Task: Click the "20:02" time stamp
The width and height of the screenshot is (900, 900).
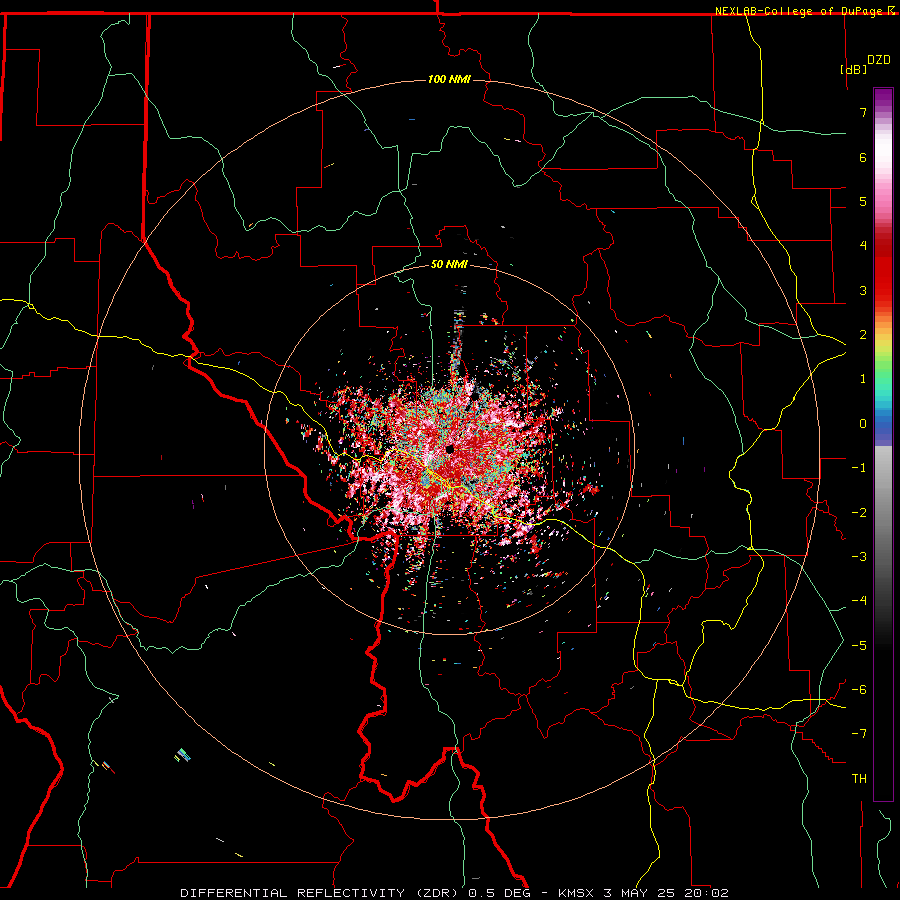Action: pos(707,893)
